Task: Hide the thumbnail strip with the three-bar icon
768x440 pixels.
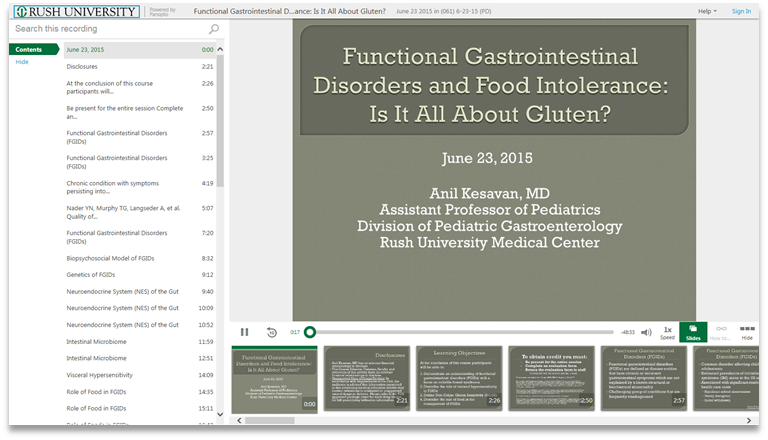Action: (747, 332)
